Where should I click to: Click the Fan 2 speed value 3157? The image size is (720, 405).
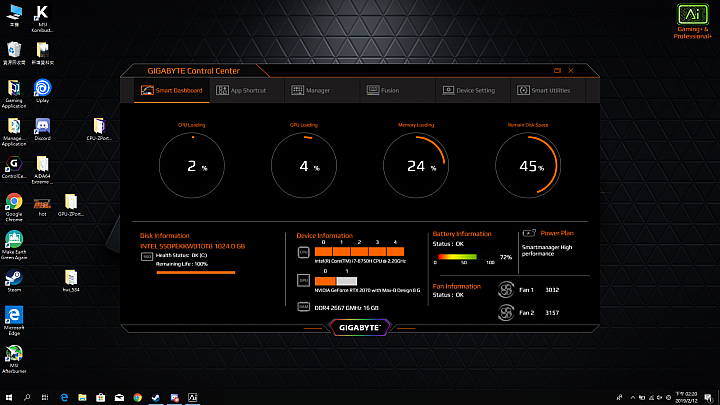tap(552, 313)
